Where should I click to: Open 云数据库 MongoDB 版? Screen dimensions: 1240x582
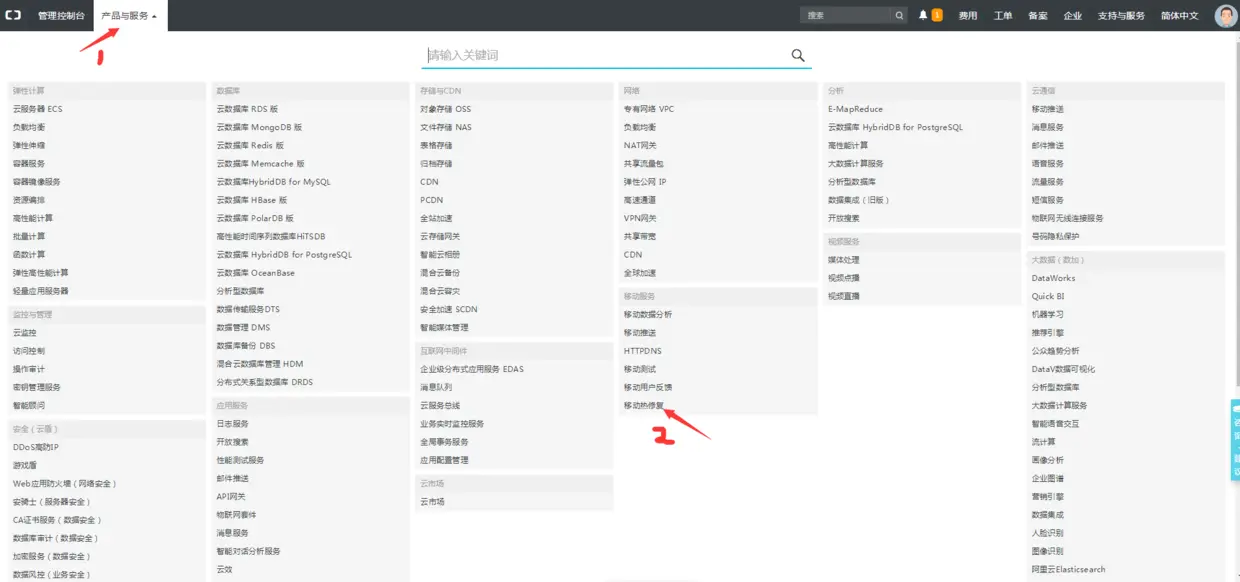pyautogui.click(x=260, y=127)
